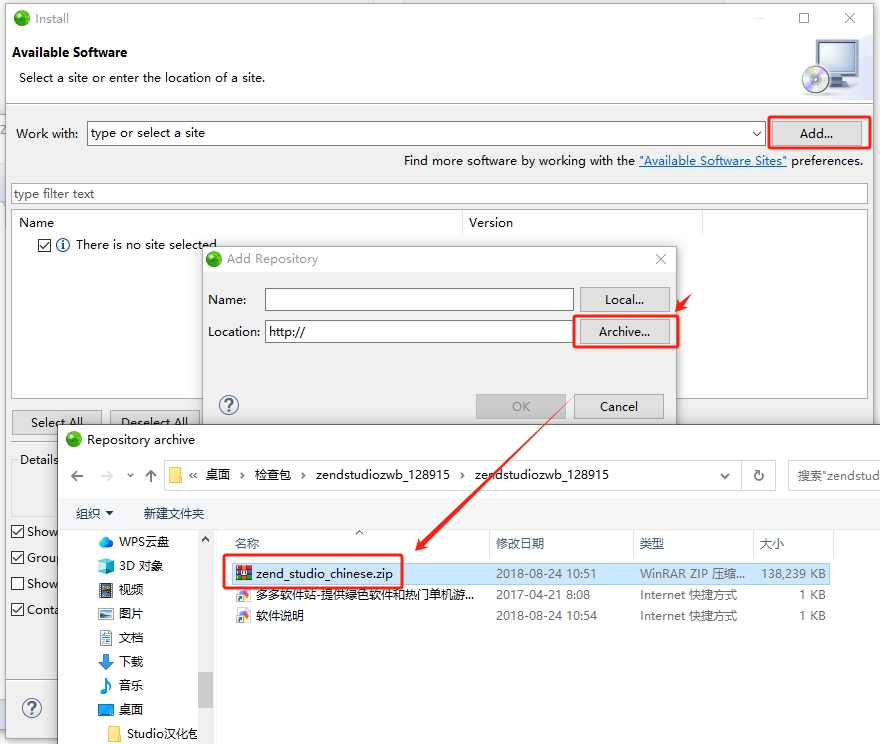Screen dimensions: 880x744
Task: Click Deselect All button in Install window
Action: 154,422
